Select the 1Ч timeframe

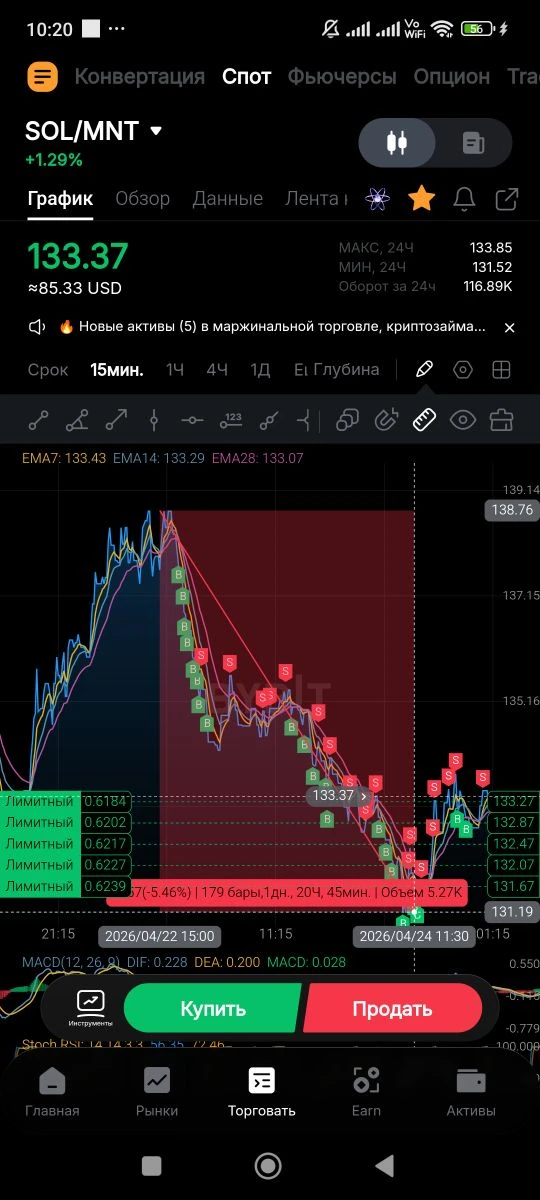(175, 370)
